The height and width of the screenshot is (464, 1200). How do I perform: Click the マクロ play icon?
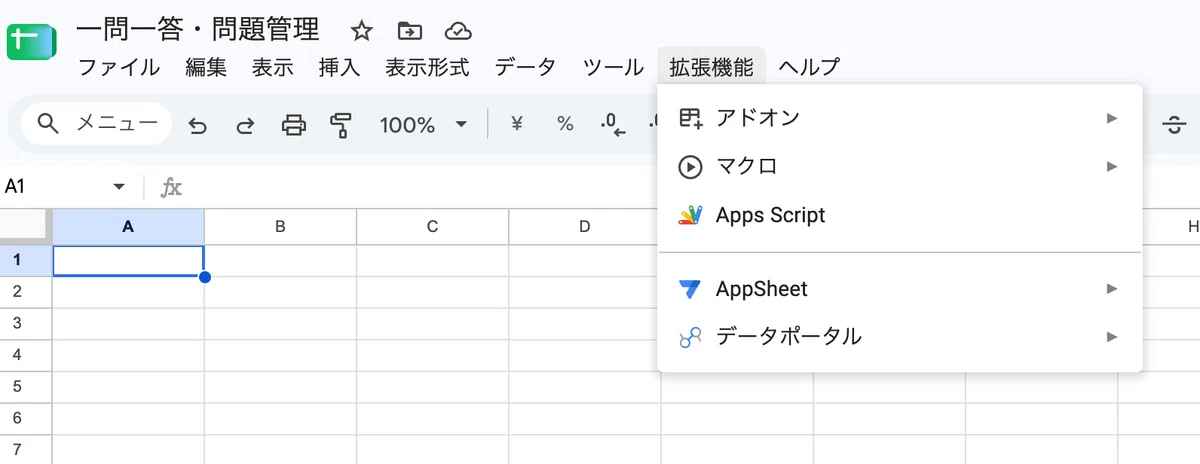point(690,166)
